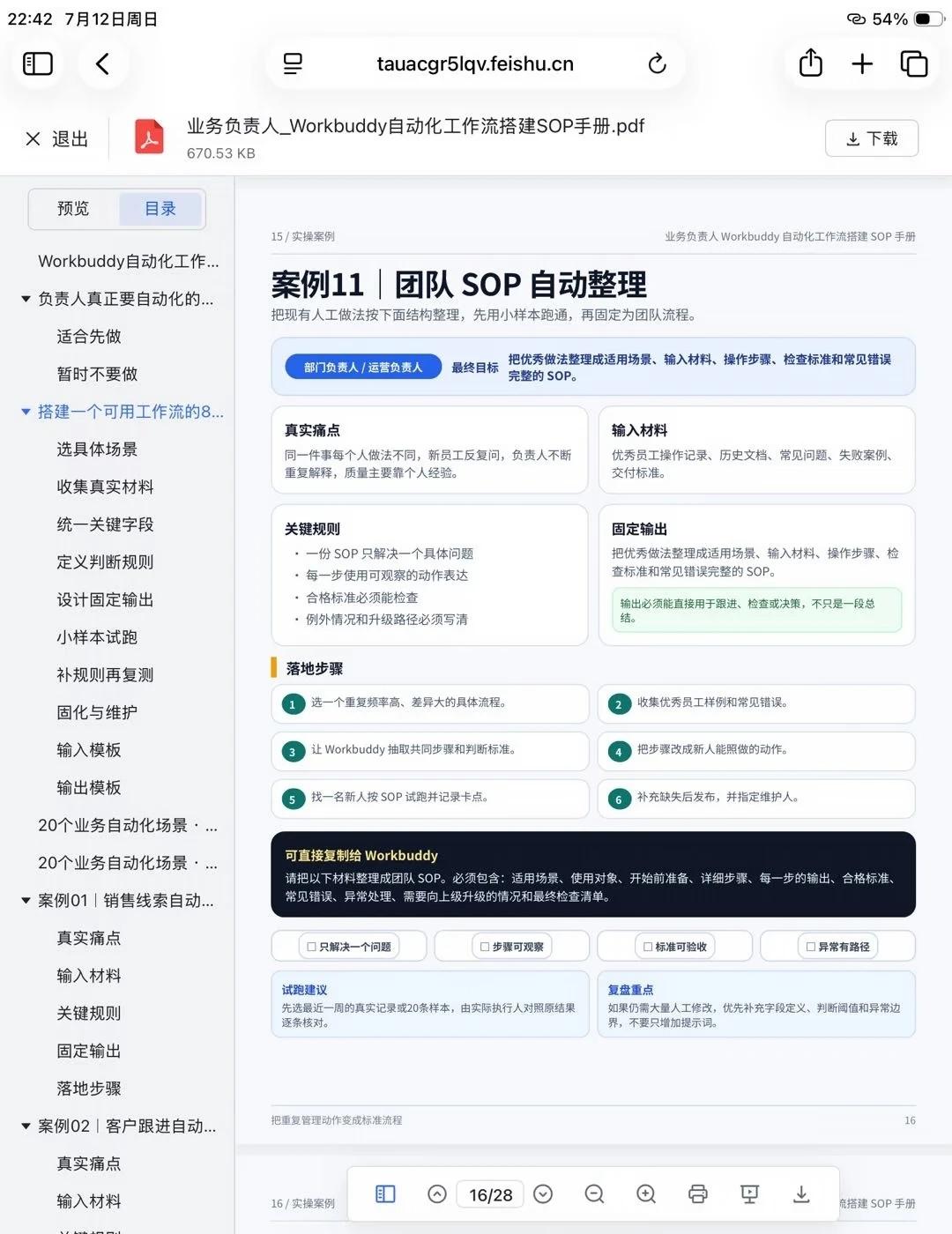Viewport: 952px width, 1234px height.
Task: Jump to 补规则再复测
Action: coord(105,675)
